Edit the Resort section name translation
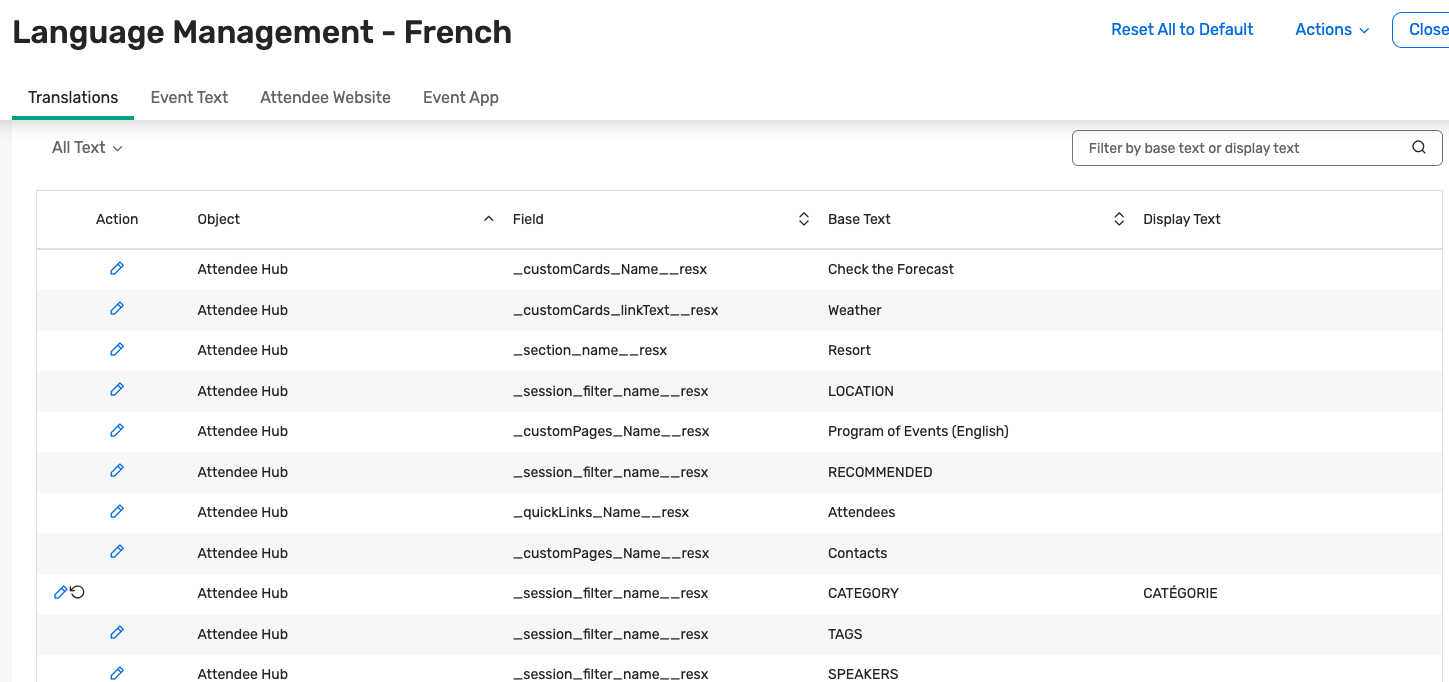This screenshot has width=1449, height=682. click(117, 350)
